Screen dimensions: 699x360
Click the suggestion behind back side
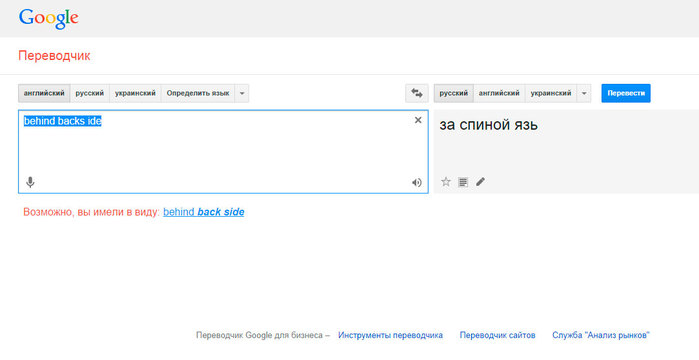point(204,212)
